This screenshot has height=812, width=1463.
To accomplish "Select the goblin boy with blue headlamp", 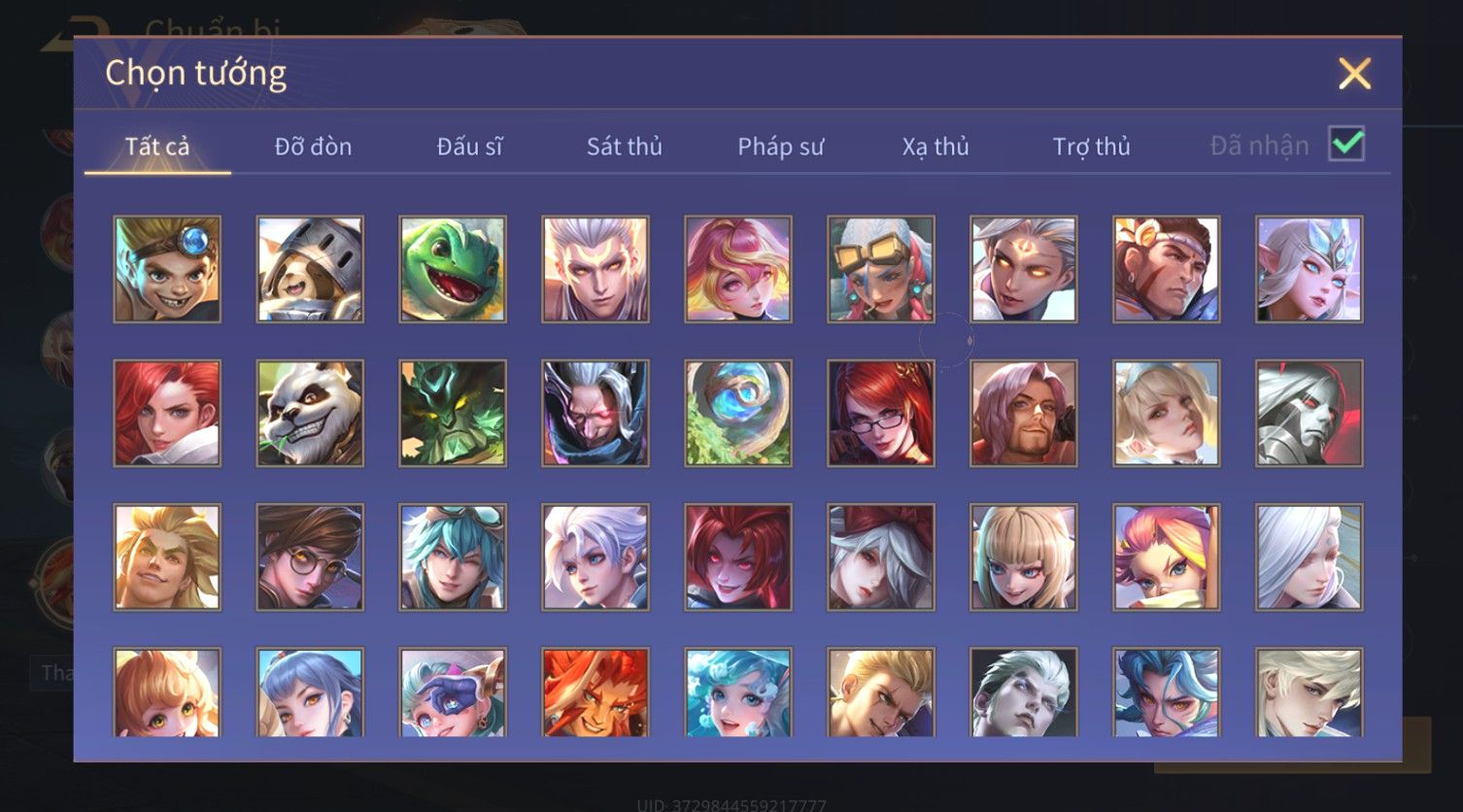I will (167, 269).
